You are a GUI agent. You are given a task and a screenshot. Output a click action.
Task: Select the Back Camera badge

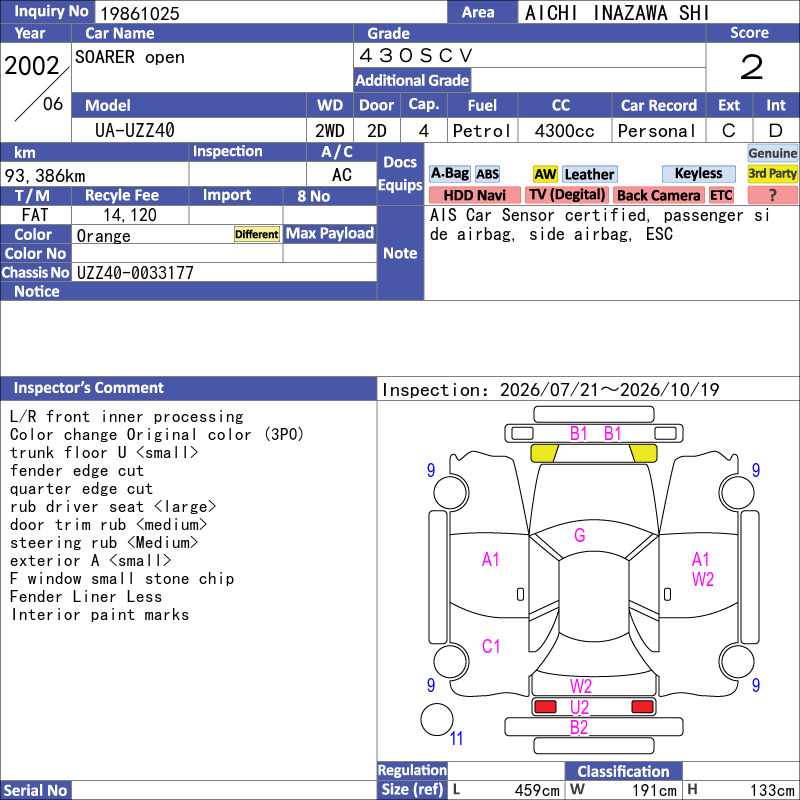point(658,195)
